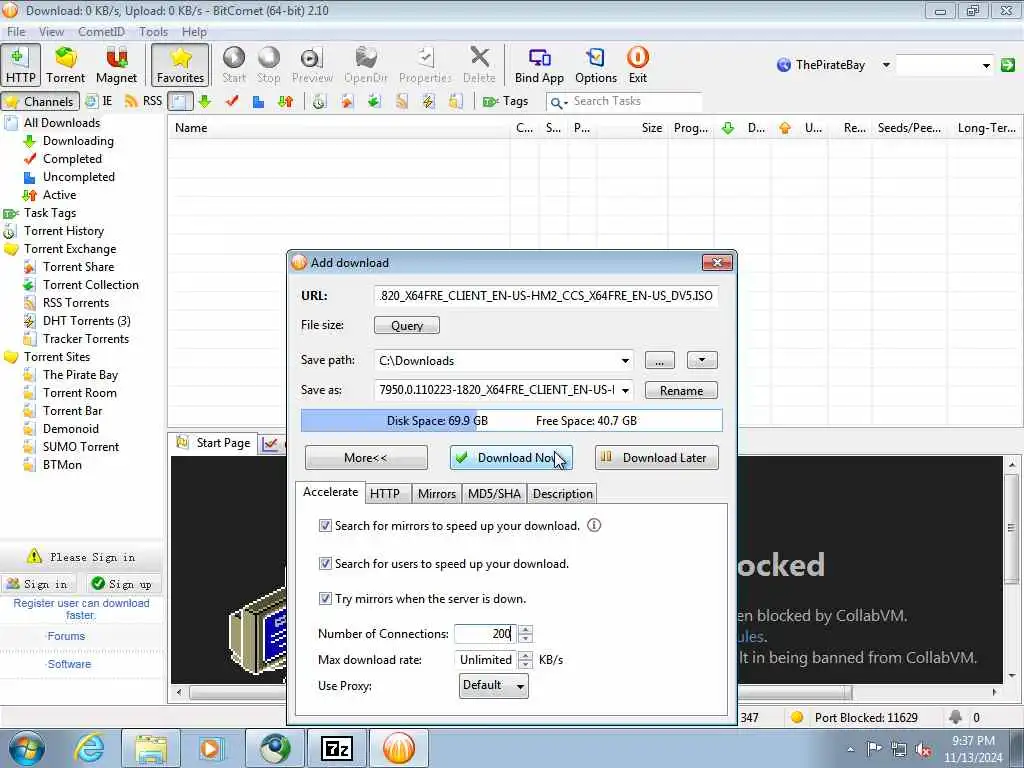Click the Tags icon in toolbar
The height and width of the screenshot is (768, 1024).
tap(505, 101)
